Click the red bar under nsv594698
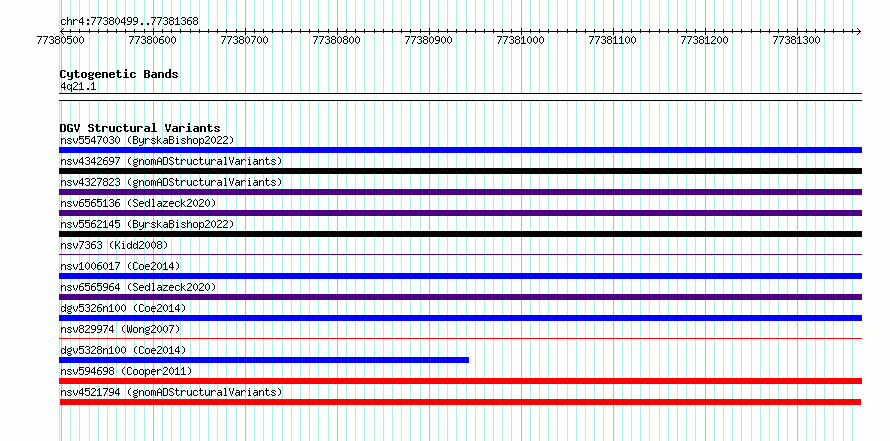The height and width of the screenshot is (441, 890). 460,381
